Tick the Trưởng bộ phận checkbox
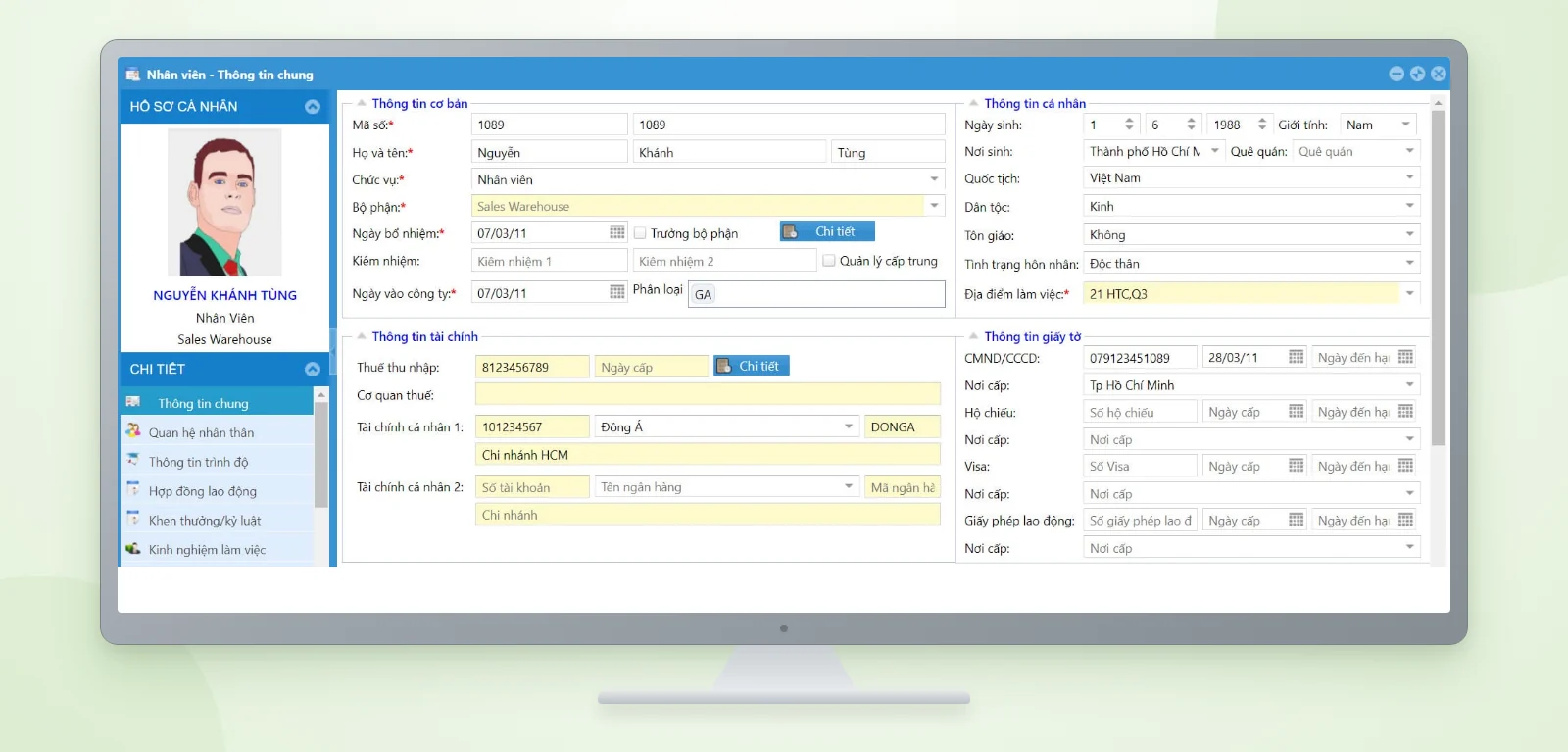1568x752 pixels. pyautogui.click(x=640, y=233)
